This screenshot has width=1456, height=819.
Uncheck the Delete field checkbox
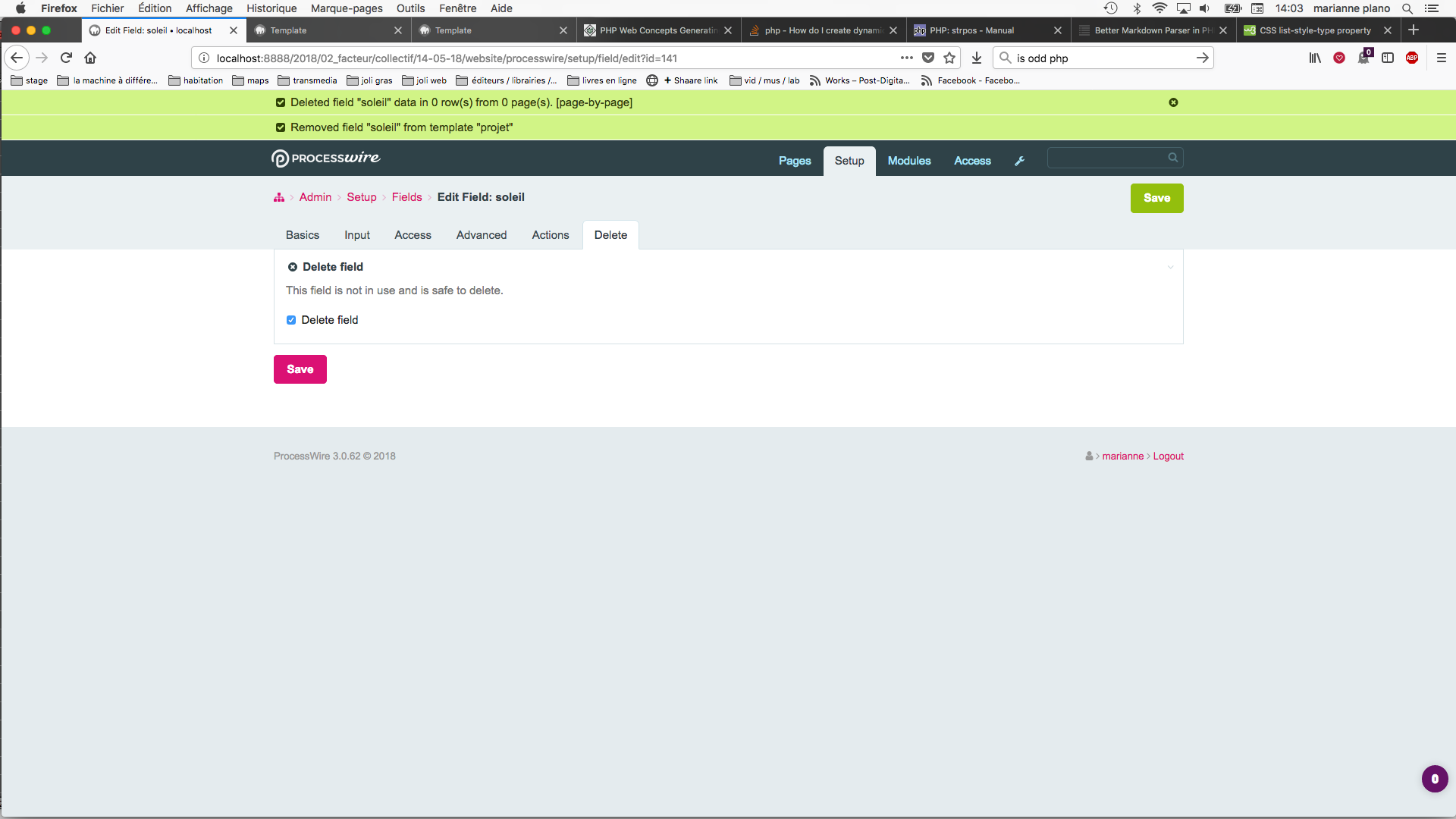(291, 320)
